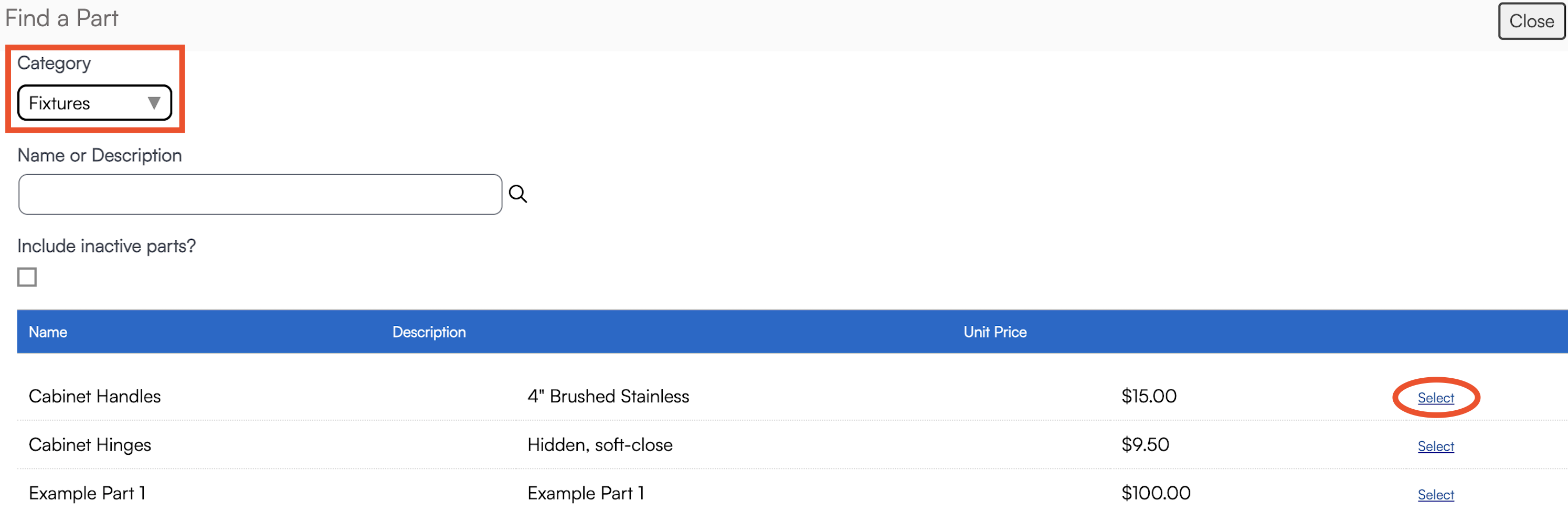
Task: Enable the Include inactive parts checkbox
Action: pyautogui.click(x=27, y=278)
